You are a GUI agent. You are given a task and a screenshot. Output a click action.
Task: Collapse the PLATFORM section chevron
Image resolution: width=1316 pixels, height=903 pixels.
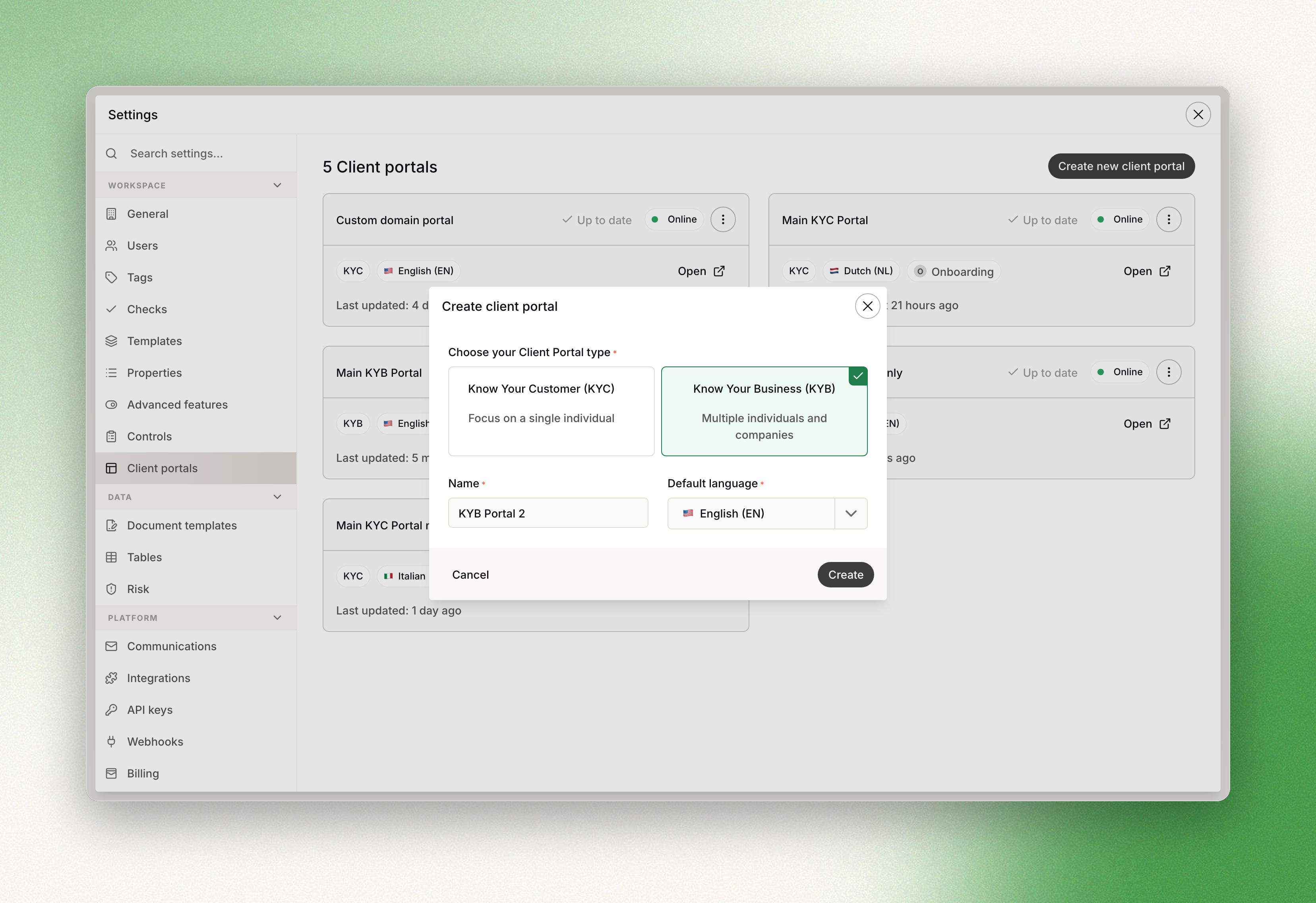(x=277, y=618)
